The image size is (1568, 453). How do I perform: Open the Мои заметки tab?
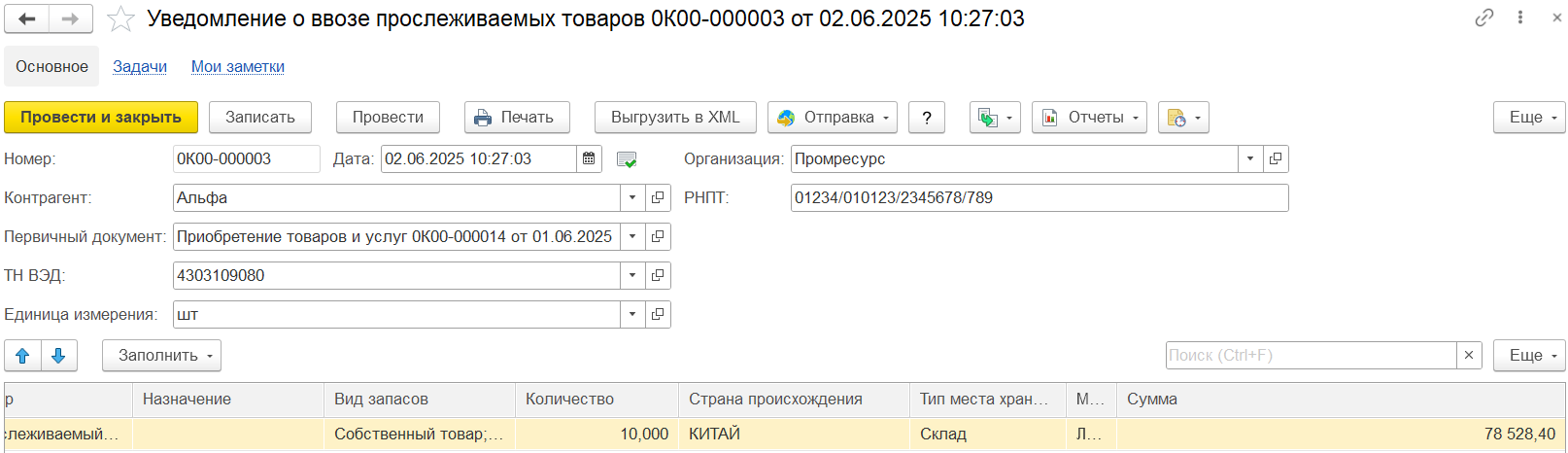238,66
